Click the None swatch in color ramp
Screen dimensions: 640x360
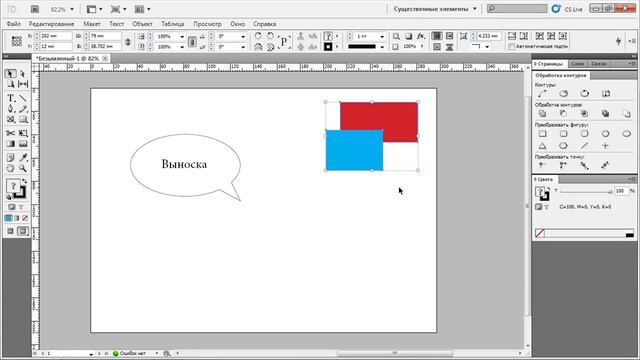tap(540, 233)
